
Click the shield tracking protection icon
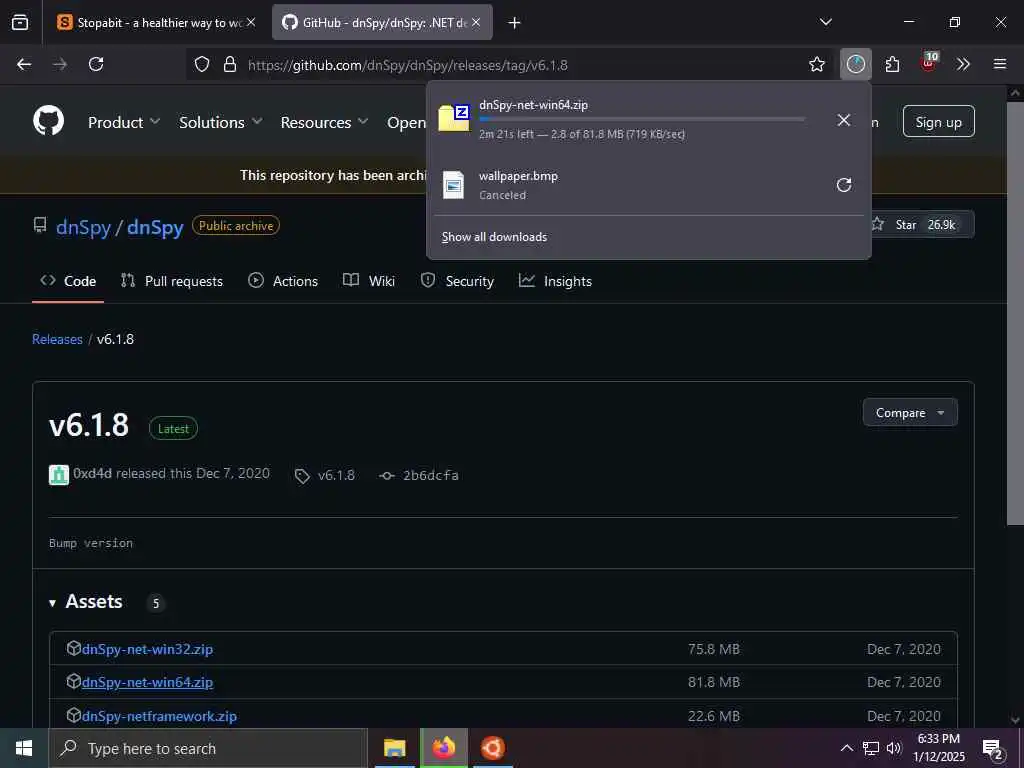(202, 64)
